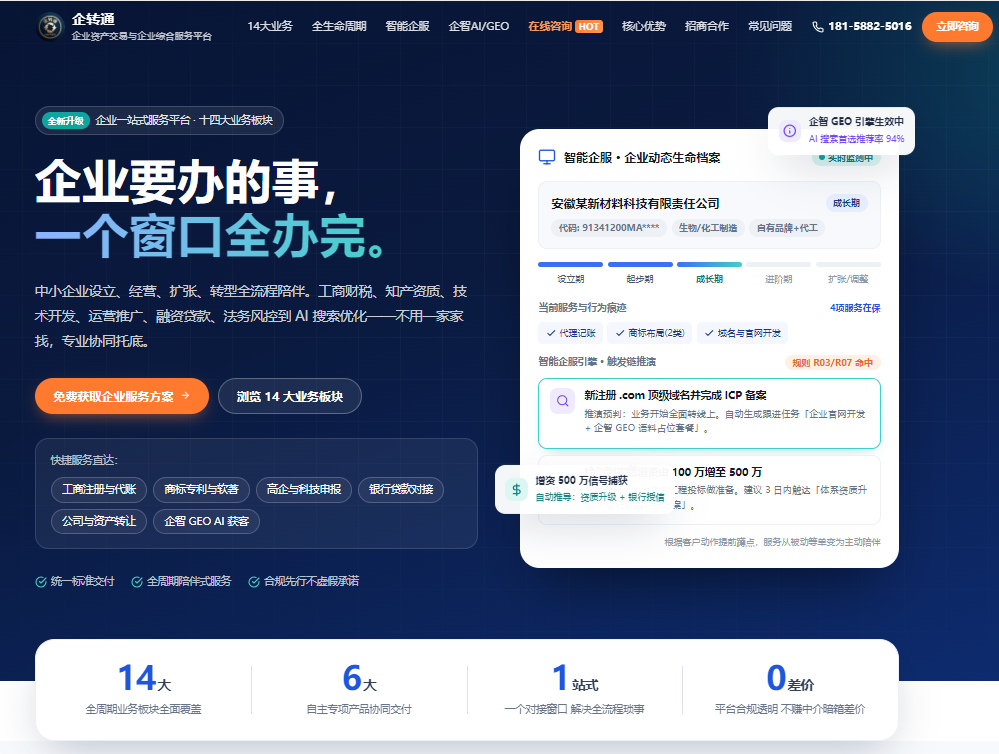Click the 0差价 statistic
The image size is (999, 754).
point(790,689)
